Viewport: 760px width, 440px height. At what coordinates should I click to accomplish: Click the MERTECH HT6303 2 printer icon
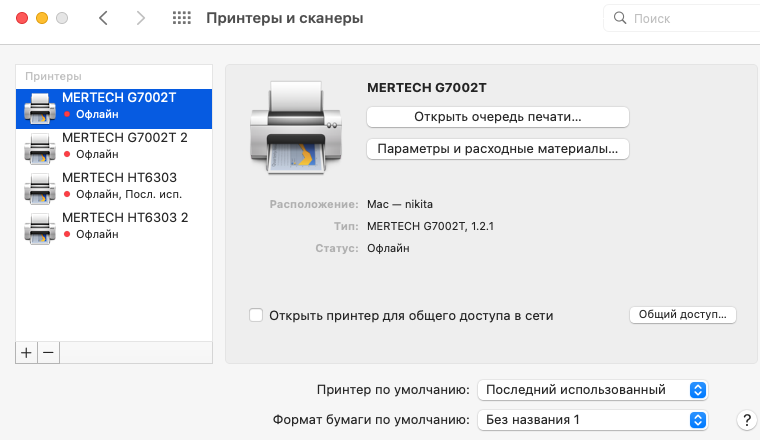(x=40, y=226)
